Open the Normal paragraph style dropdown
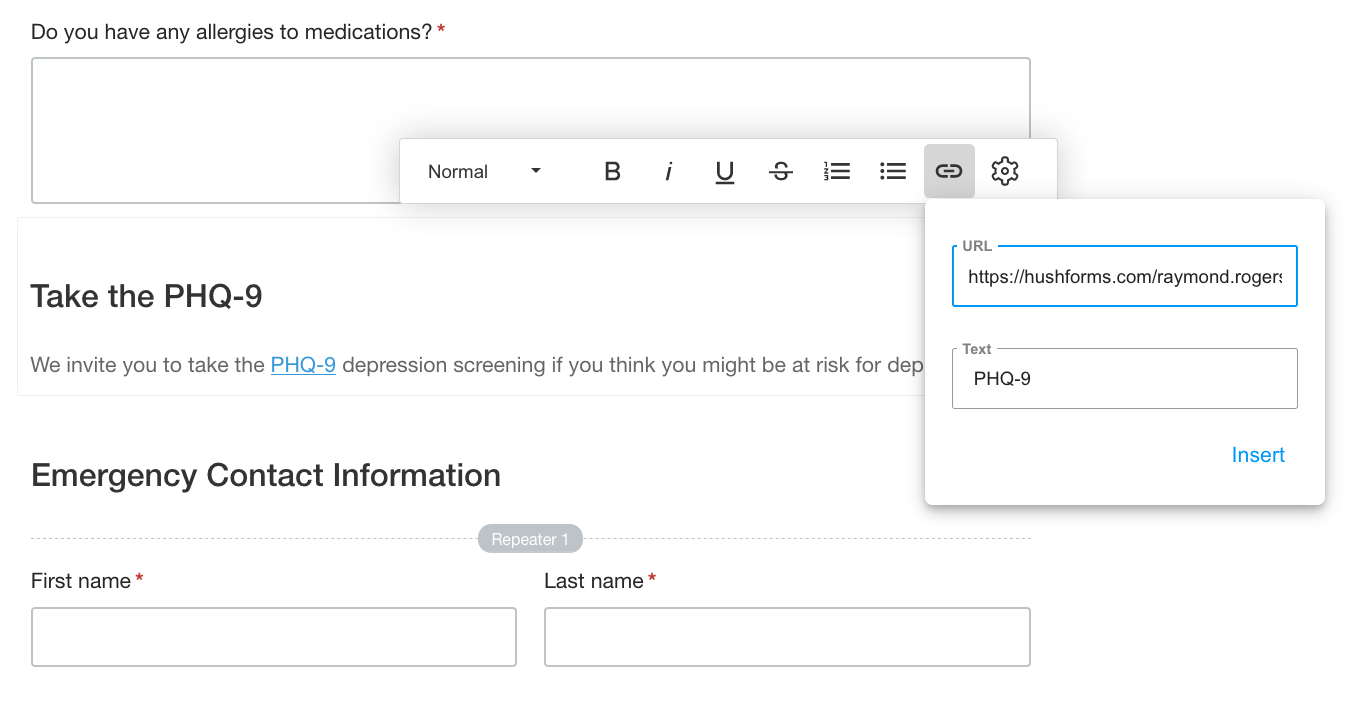This screenshot has width=1364, height=702. coord(484,171)
